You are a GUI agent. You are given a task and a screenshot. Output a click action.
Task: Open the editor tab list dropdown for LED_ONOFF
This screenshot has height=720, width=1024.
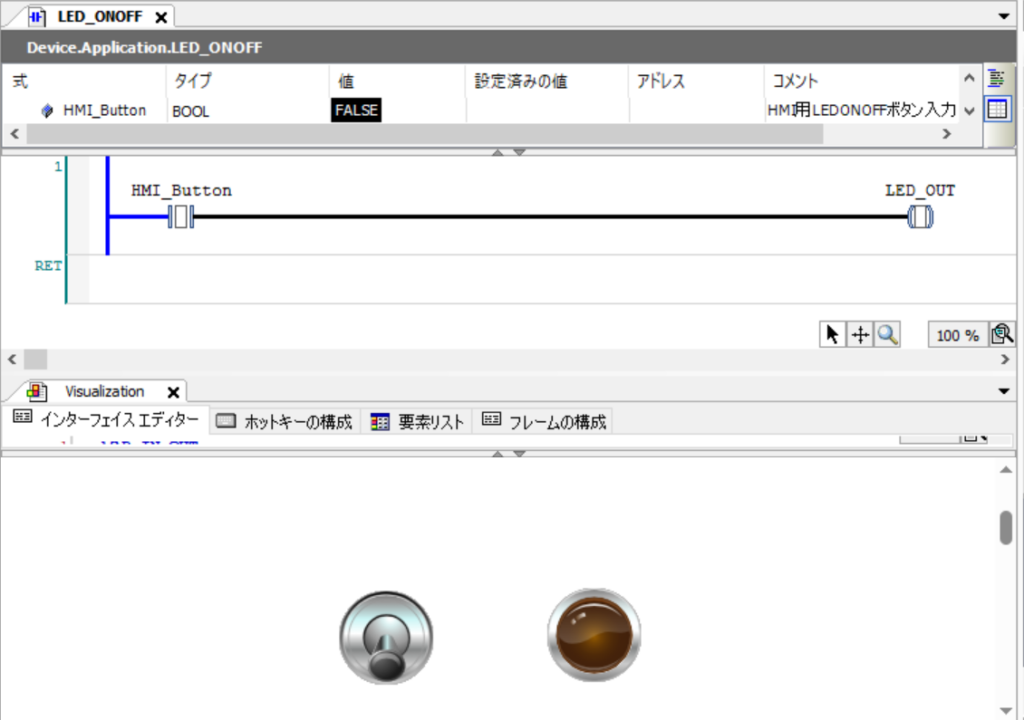1004,17
